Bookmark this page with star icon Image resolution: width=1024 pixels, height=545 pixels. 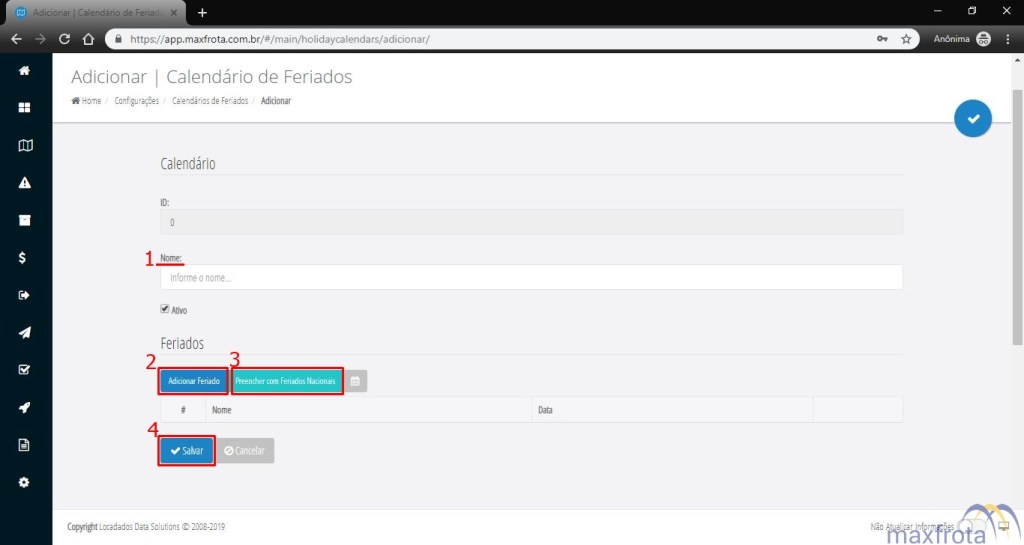[x=906, y=39]
